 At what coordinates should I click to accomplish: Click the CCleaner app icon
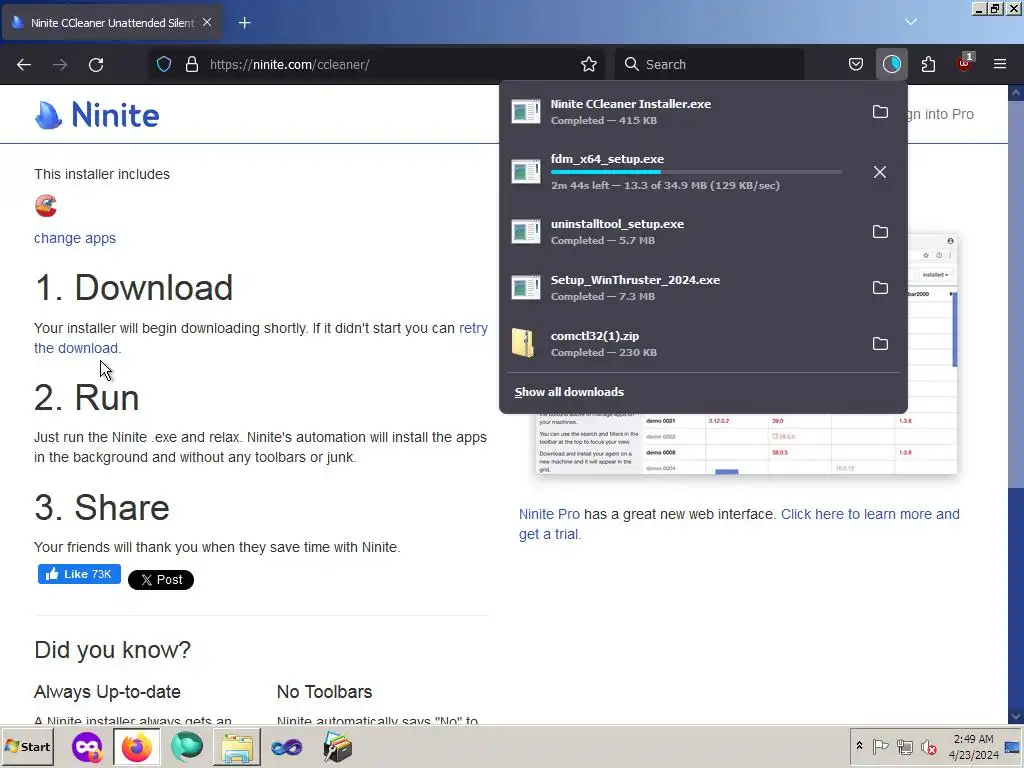click(x=46, y=206)
